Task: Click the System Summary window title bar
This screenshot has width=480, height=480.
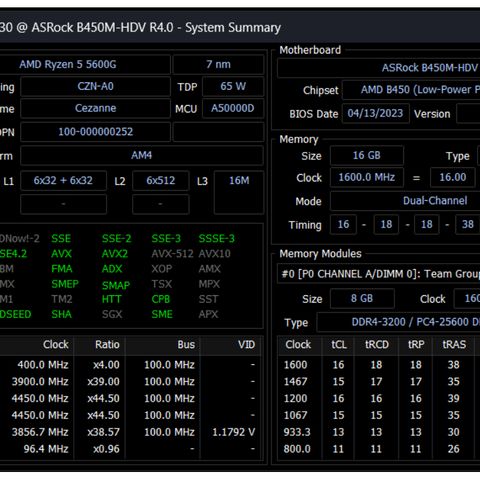Action: click(x=240, y=27)
